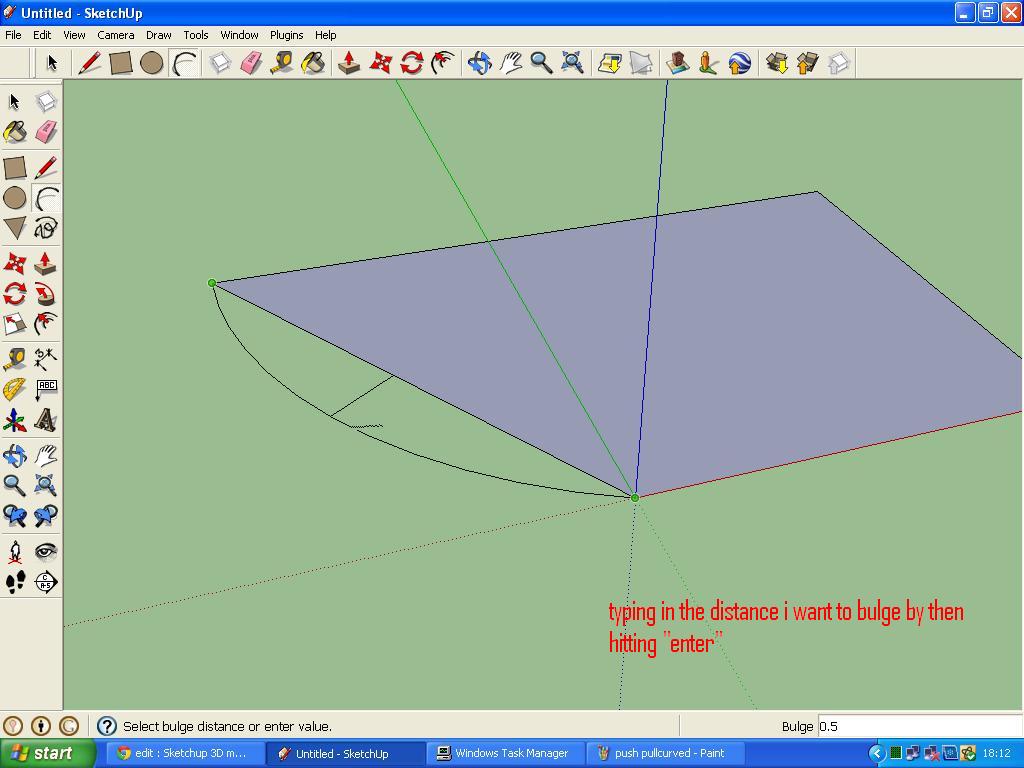The height and width of the screenshot is (768, 1024).
Task: Open the Tools menu
Action: (x=195, y=35)
